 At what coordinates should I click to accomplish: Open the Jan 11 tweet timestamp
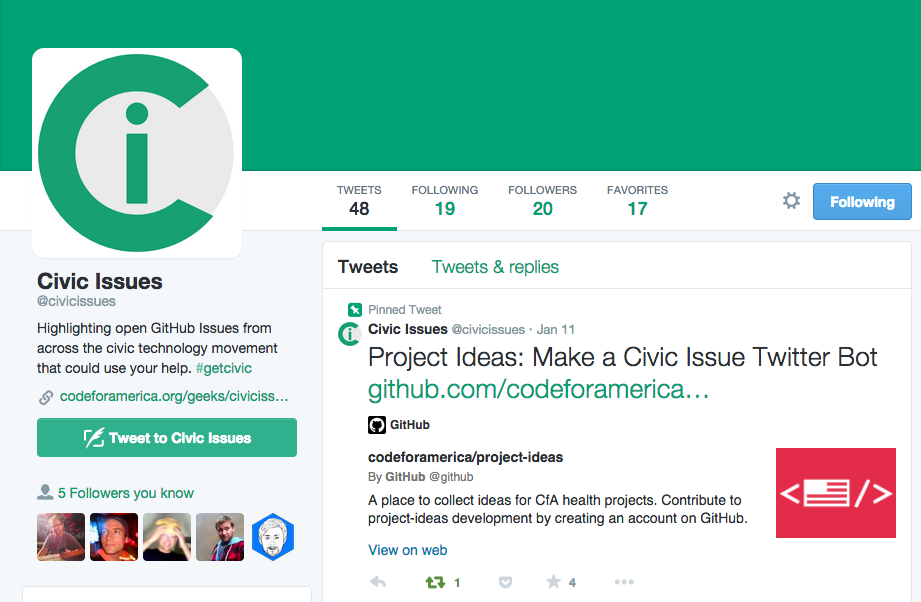click(x=556, y=329)
